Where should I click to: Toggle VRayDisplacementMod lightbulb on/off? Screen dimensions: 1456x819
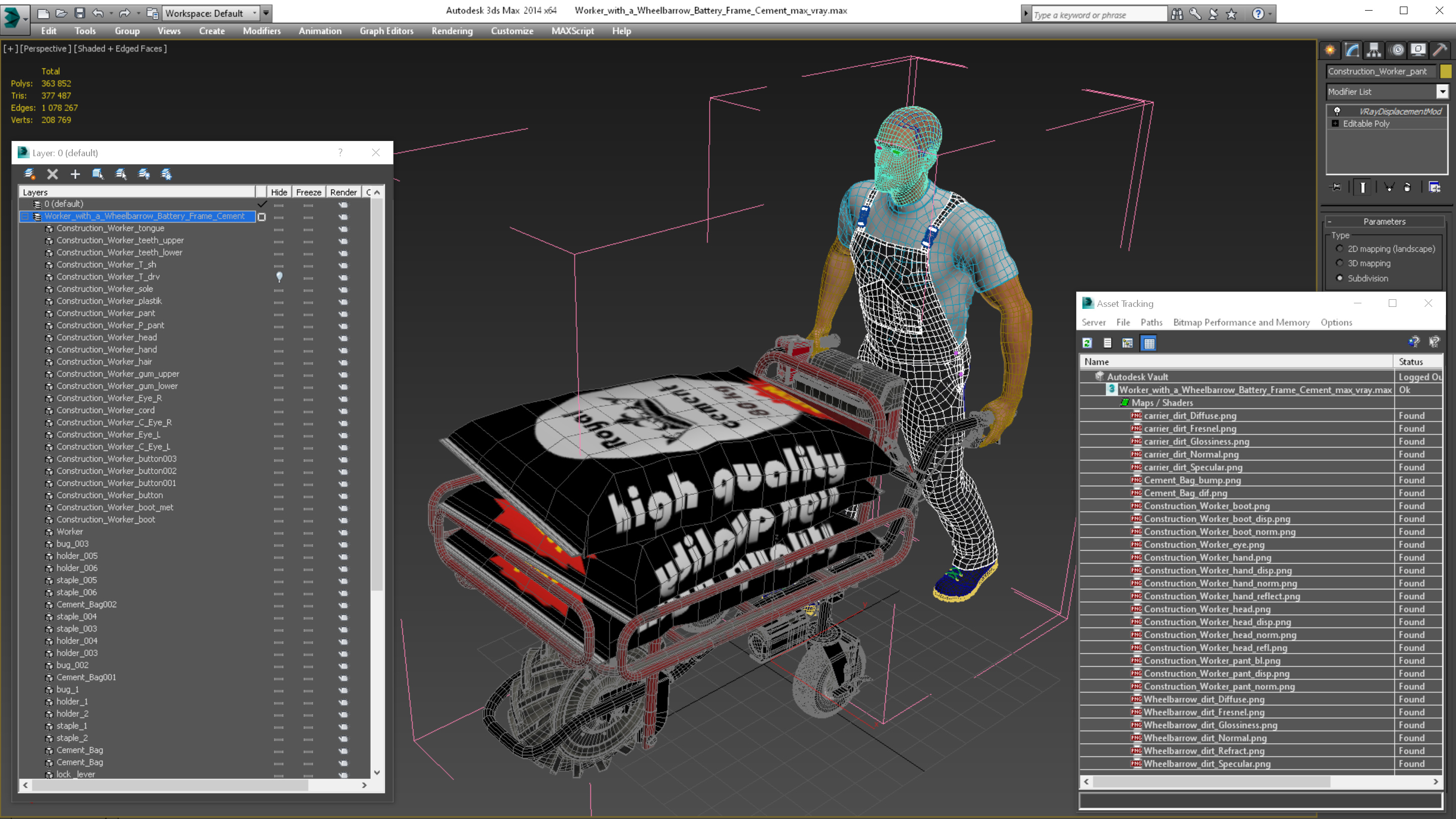click(x=1337, y=111)
